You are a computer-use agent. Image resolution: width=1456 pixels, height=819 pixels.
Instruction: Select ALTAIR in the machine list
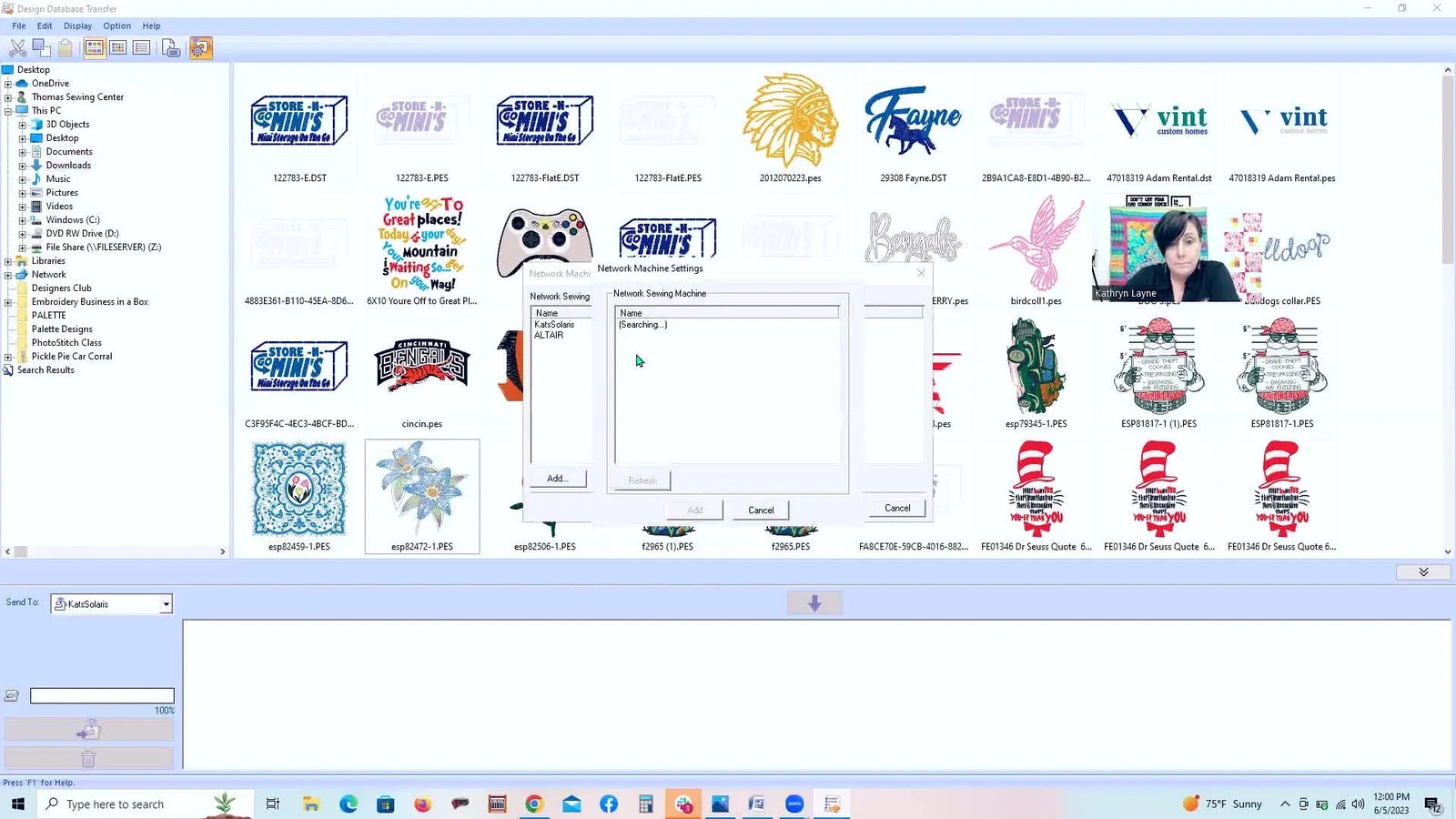[549, 336]
